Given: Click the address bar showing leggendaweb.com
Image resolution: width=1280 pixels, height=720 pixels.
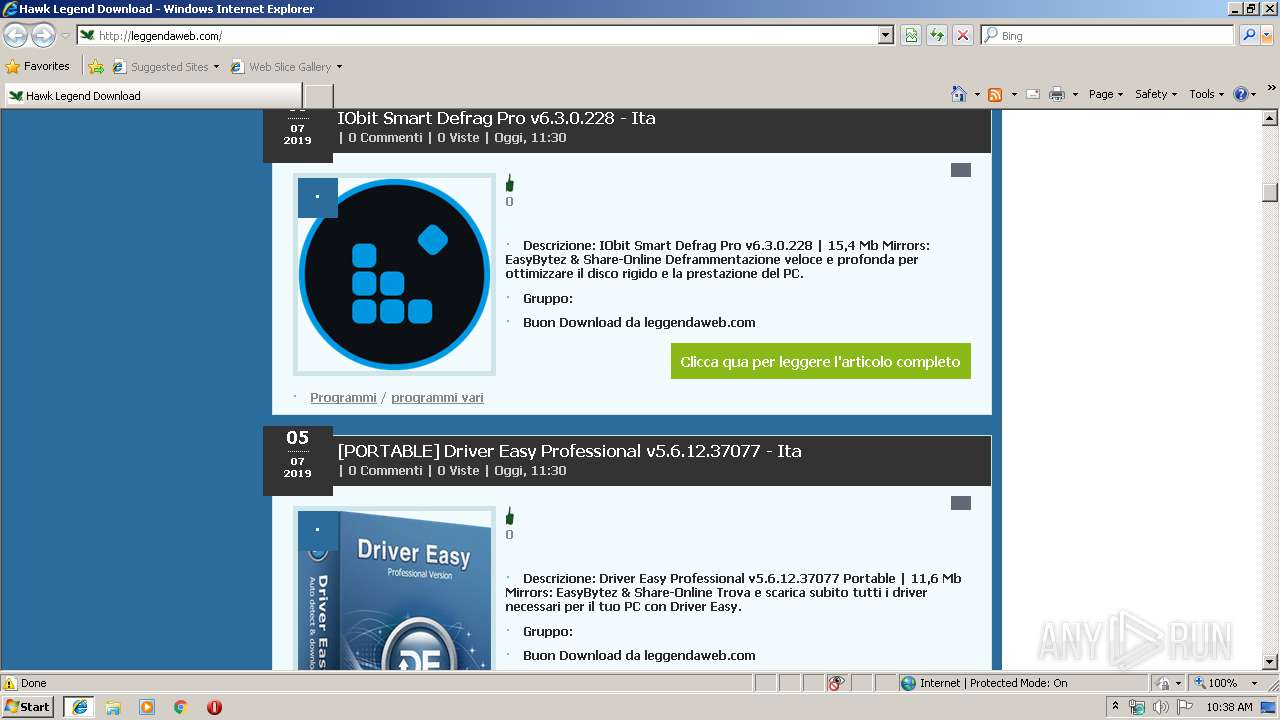Looking at the screenshot, I should (x=478, y=35).
